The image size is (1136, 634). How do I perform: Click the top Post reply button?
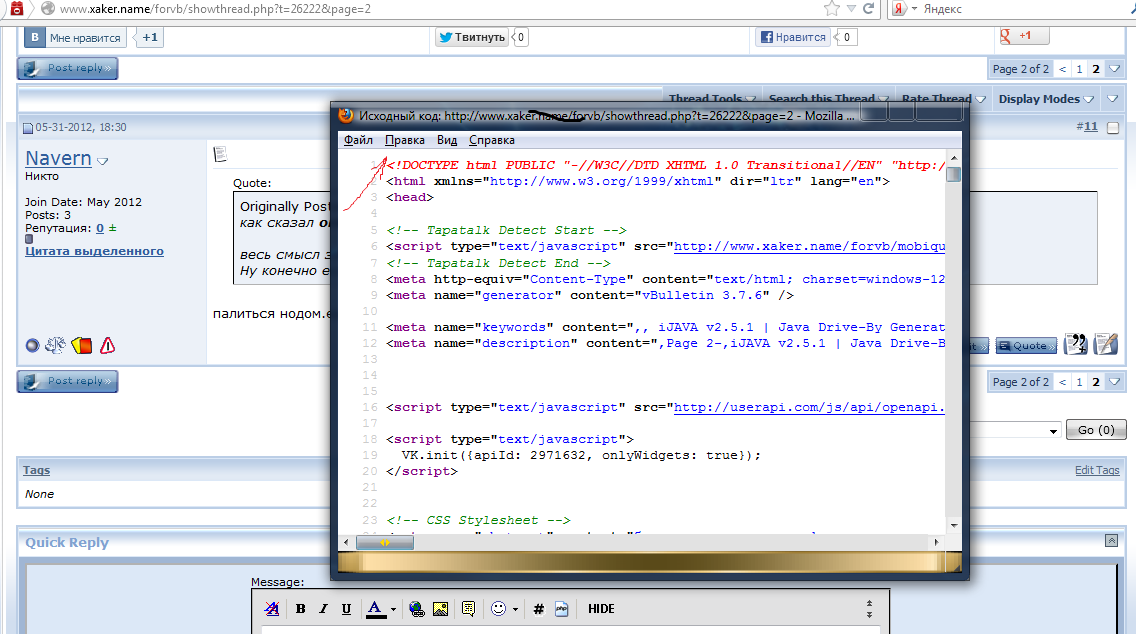(67, 68)
